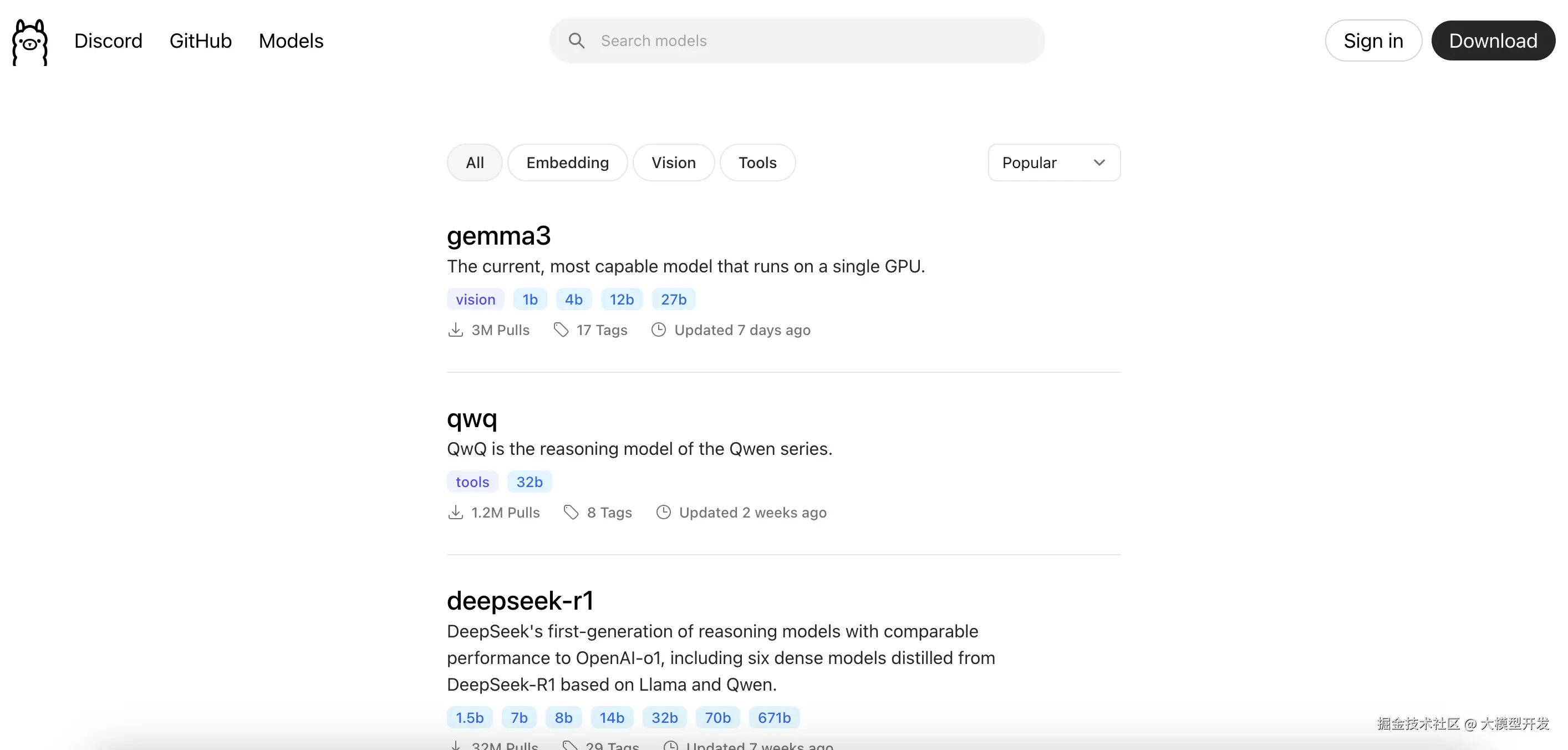Click the qwq updated clock icon
This screenshot has height=750, width=1568.
[664, 513]
